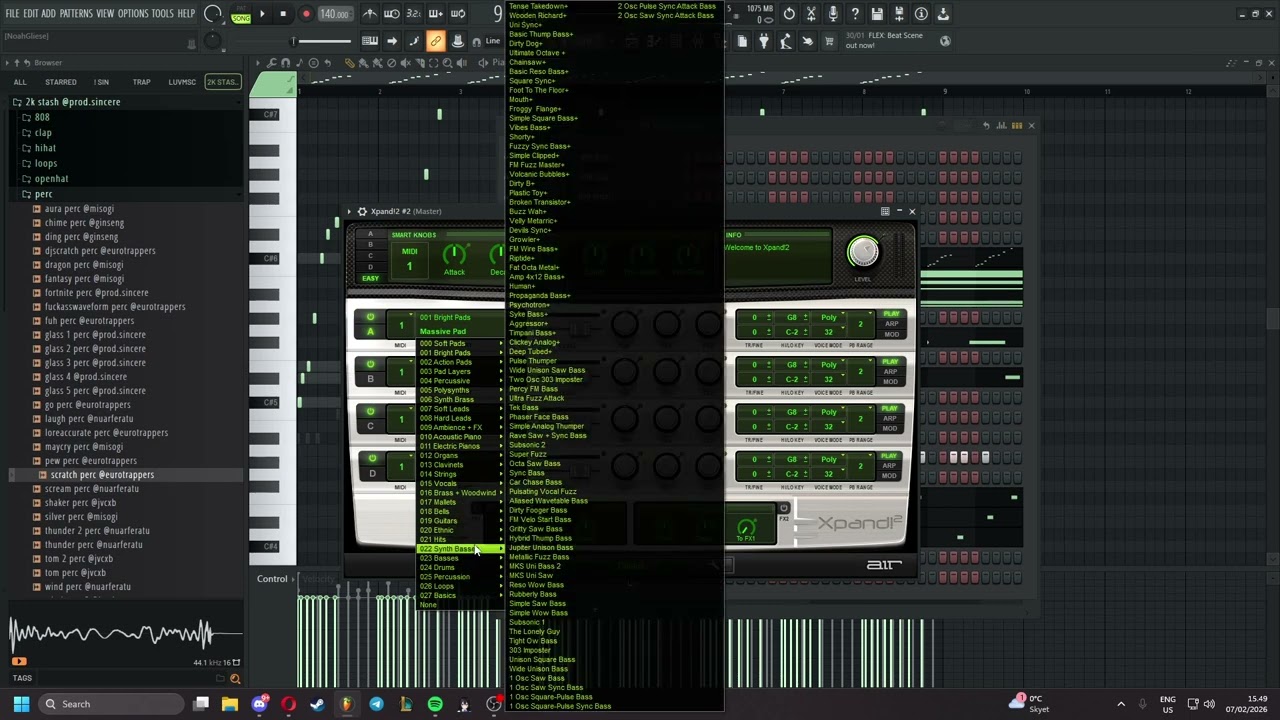Collapse the perc folder in browser
The height and width of the screenshot is (720, 1280).
[43, 194]
